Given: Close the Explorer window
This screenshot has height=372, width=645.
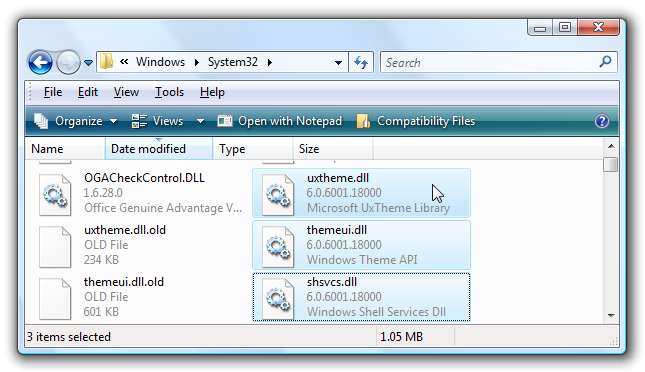Looking at the screenshot, I should [598, 28].
